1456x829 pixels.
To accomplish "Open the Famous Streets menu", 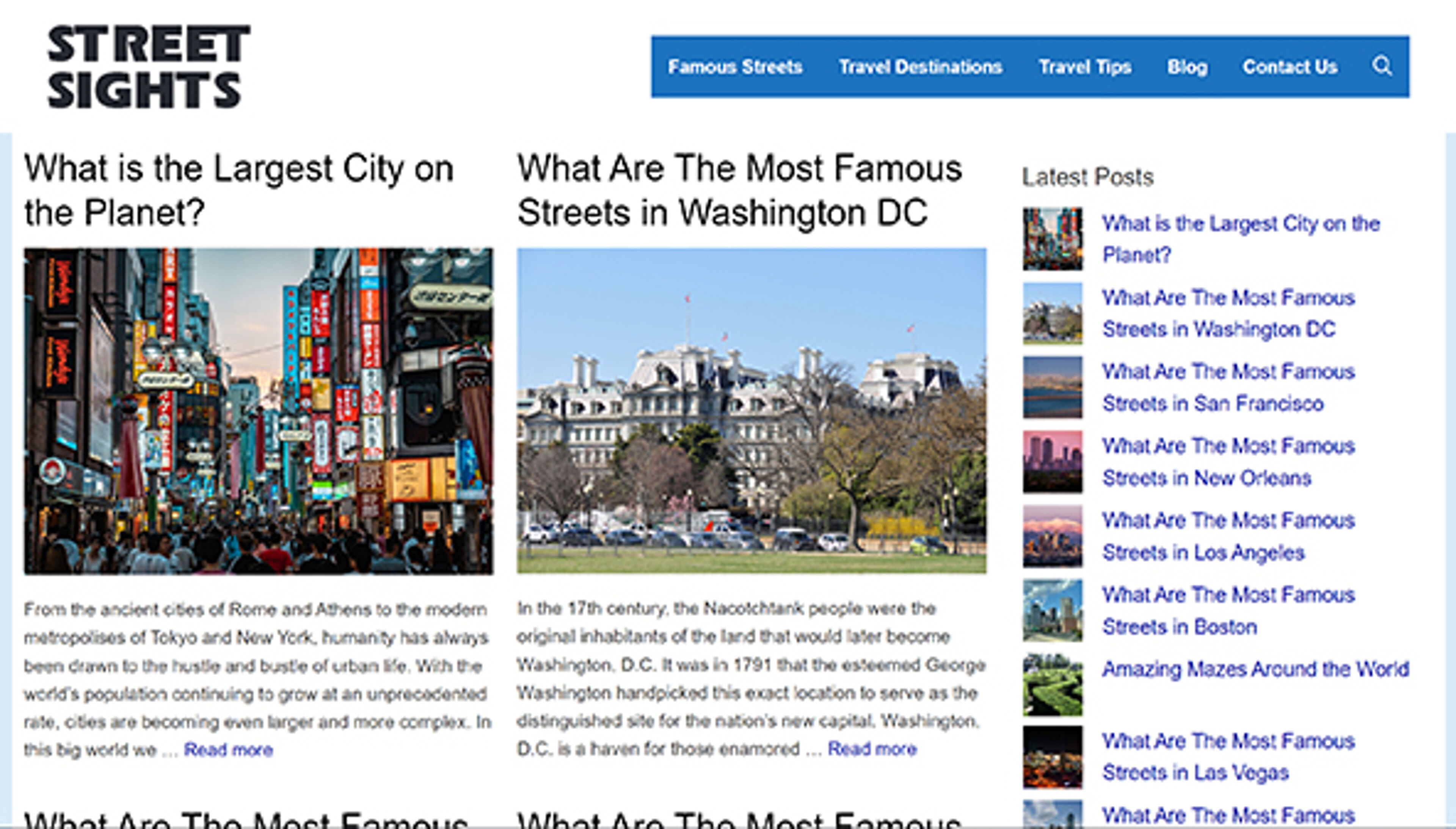I will (735, 67).
